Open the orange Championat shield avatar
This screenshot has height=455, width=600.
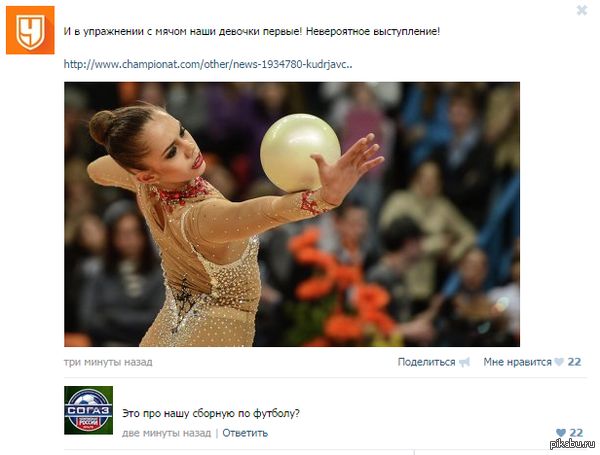click(30, 30)
